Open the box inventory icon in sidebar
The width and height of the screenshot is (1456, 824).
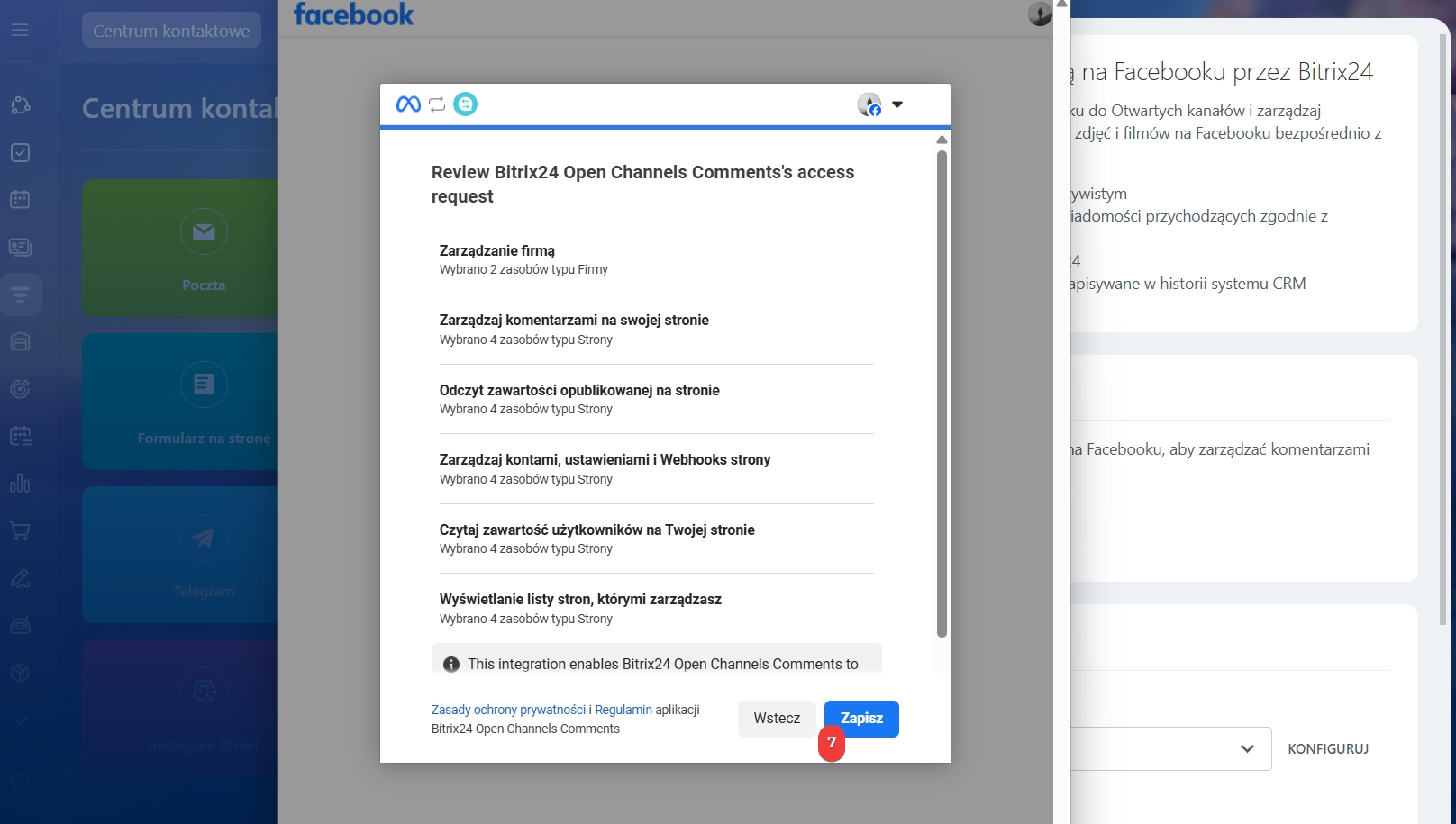click(x=20, y=673)
